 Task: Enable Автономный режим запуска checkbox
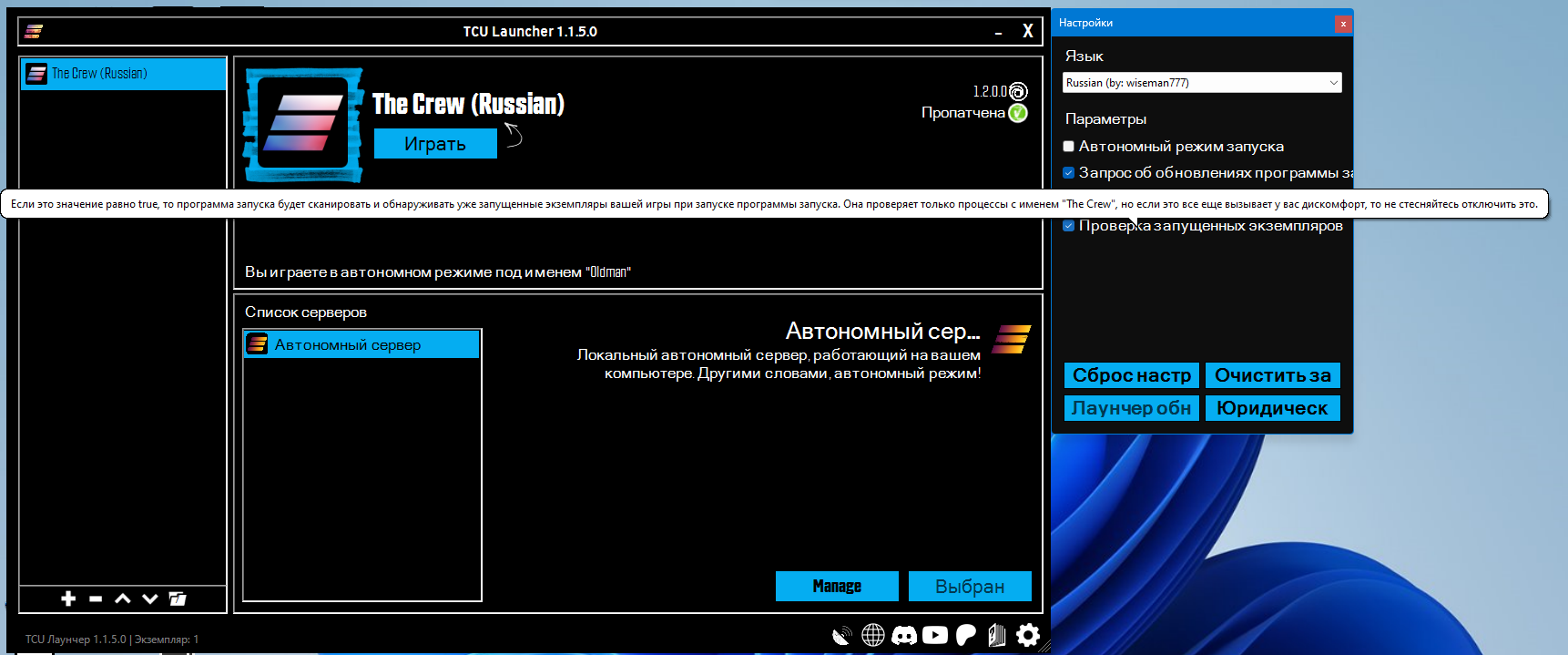1069,146
